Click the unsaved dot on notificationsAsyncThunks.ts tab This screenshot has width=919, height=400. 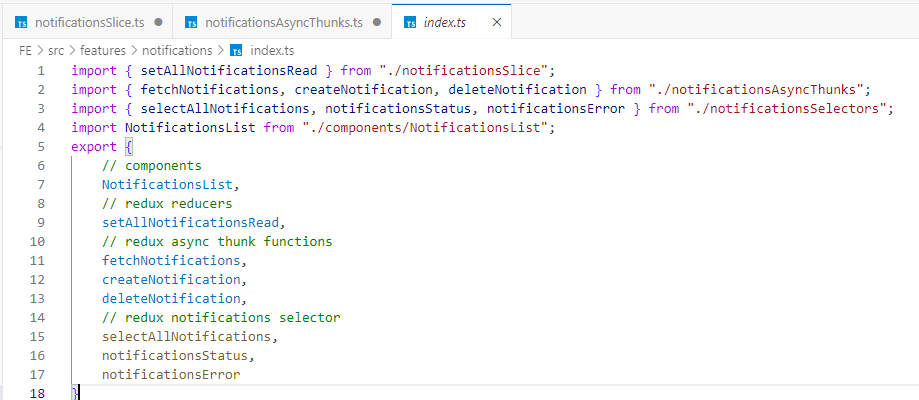pyautogui.click(x=377, y=22)
